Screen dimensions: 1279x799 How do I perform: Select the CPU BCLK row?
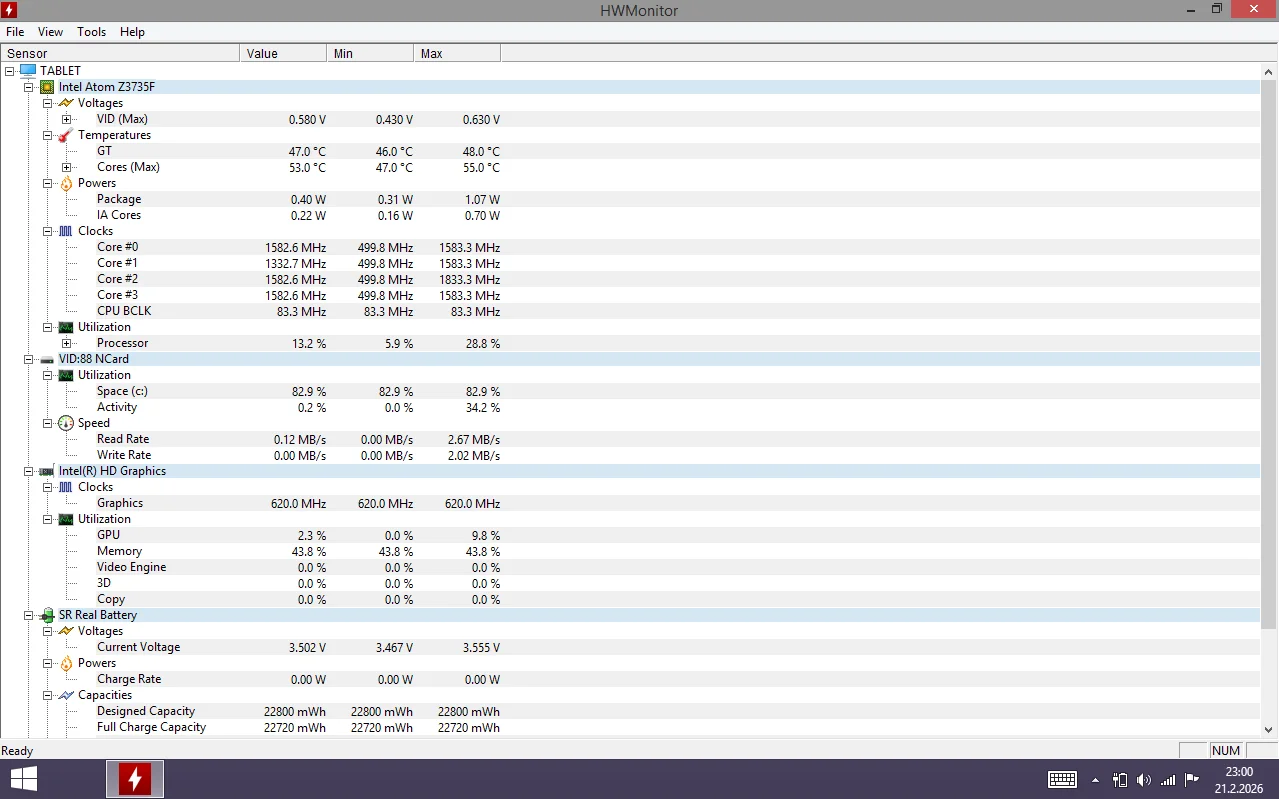click(x=630, y=311)
